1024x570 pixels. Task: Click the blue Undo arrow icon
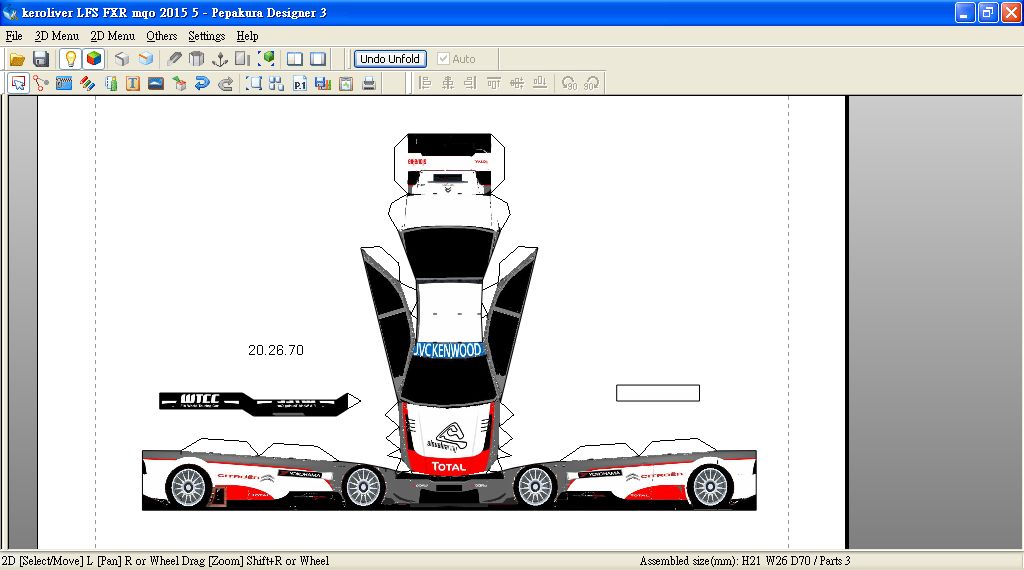click(202, 84)
